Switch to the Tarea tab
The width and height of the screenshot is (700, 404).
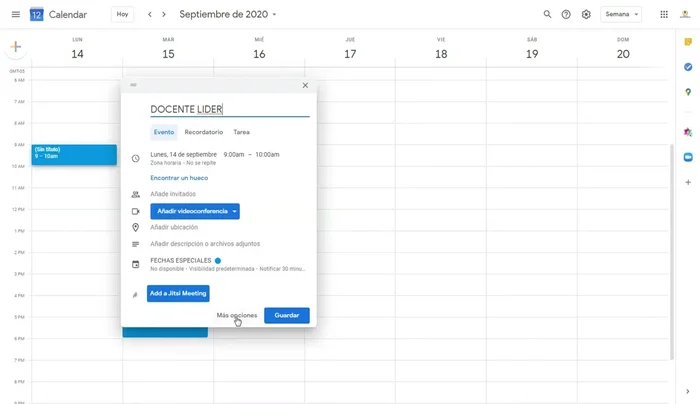[x=242, y=132]
